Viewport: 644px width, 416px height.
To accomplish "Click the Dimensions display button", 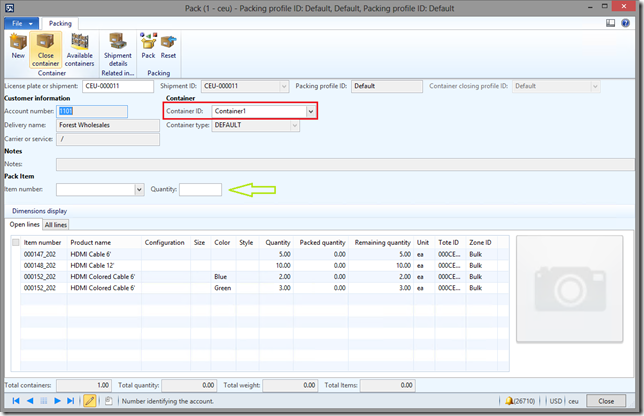I will (x=39, y=211).
